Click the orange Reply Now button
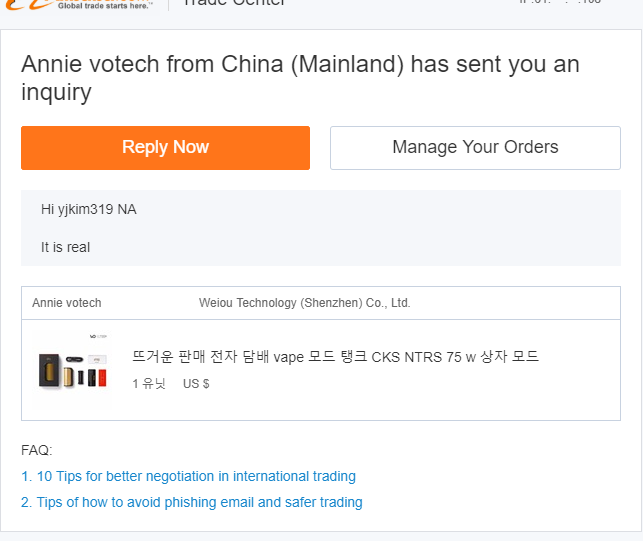 165,148
